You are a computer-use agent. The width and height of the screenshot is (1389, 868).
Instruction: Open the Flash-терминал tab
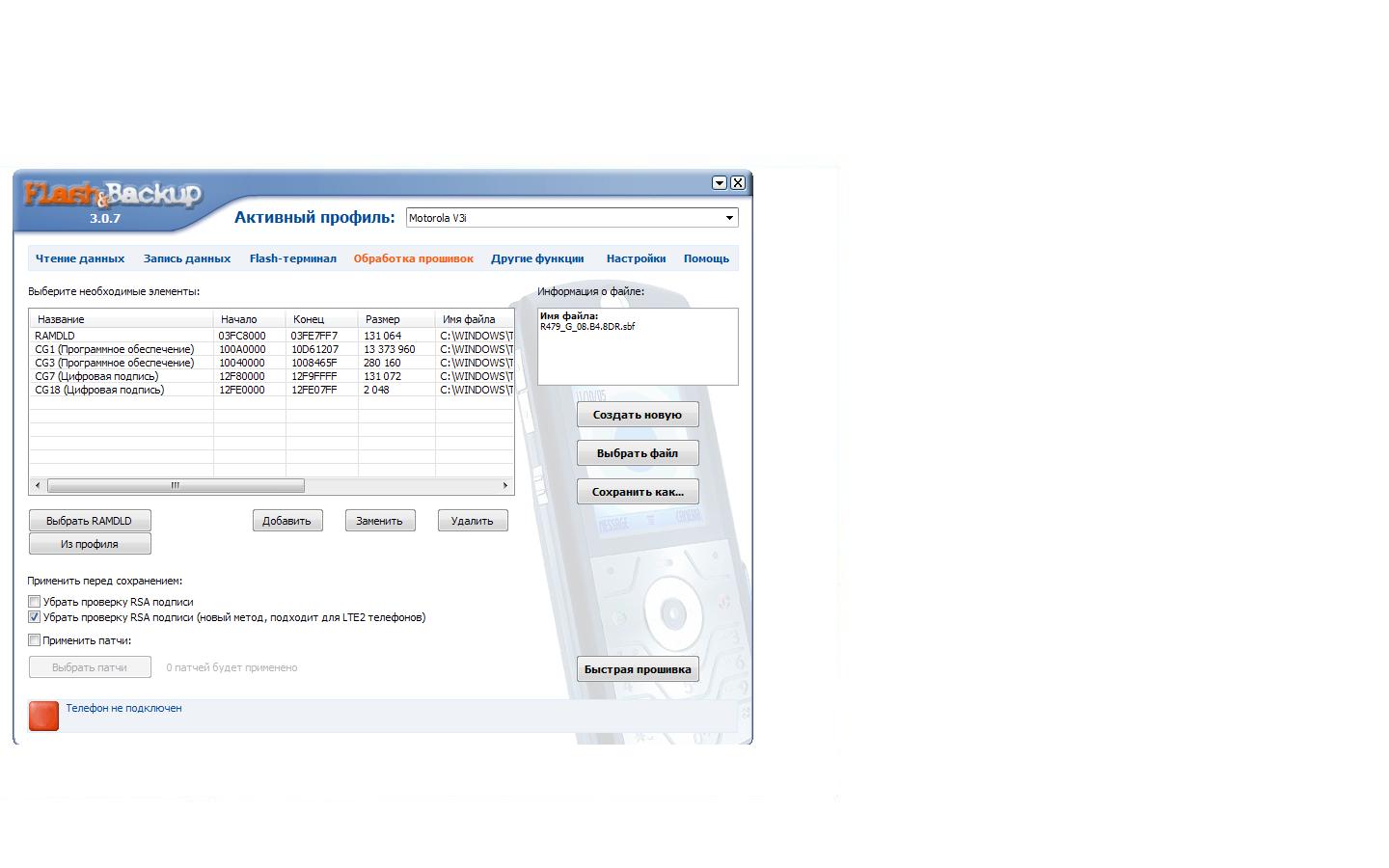tap(293, 258)
